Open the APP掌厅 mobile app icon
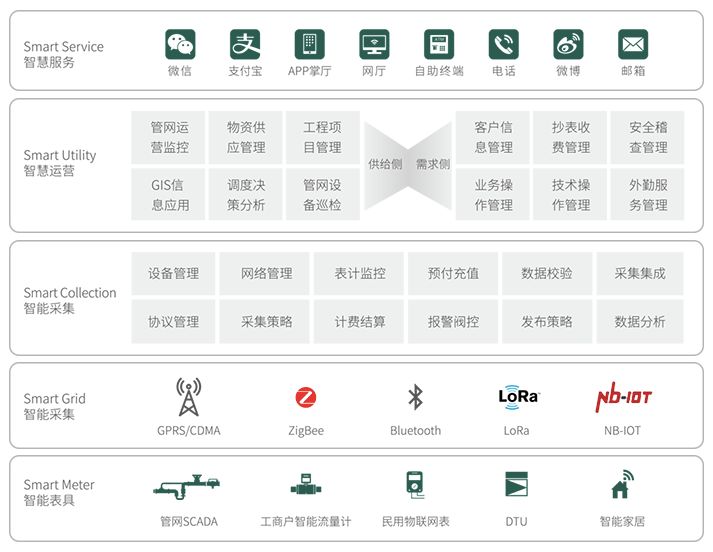The width and height of the screenshot is (713, 552). click(x=310, y=45)
